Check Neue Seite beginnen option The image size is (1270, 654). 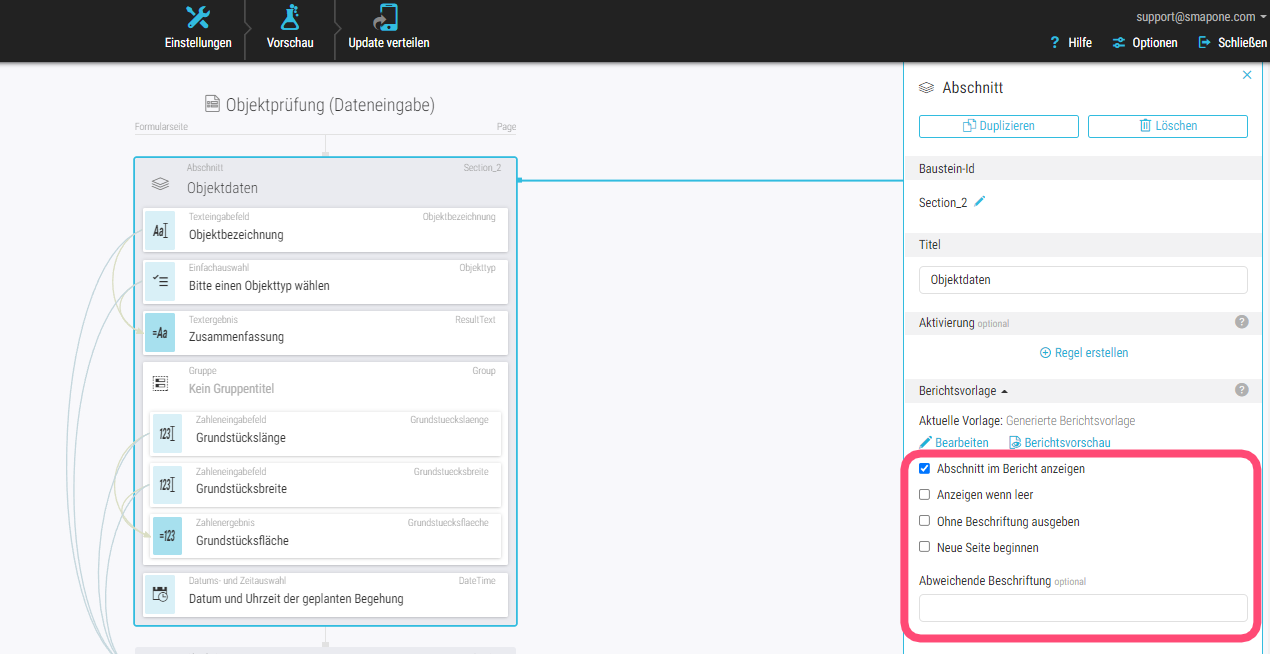pos(925,547)
